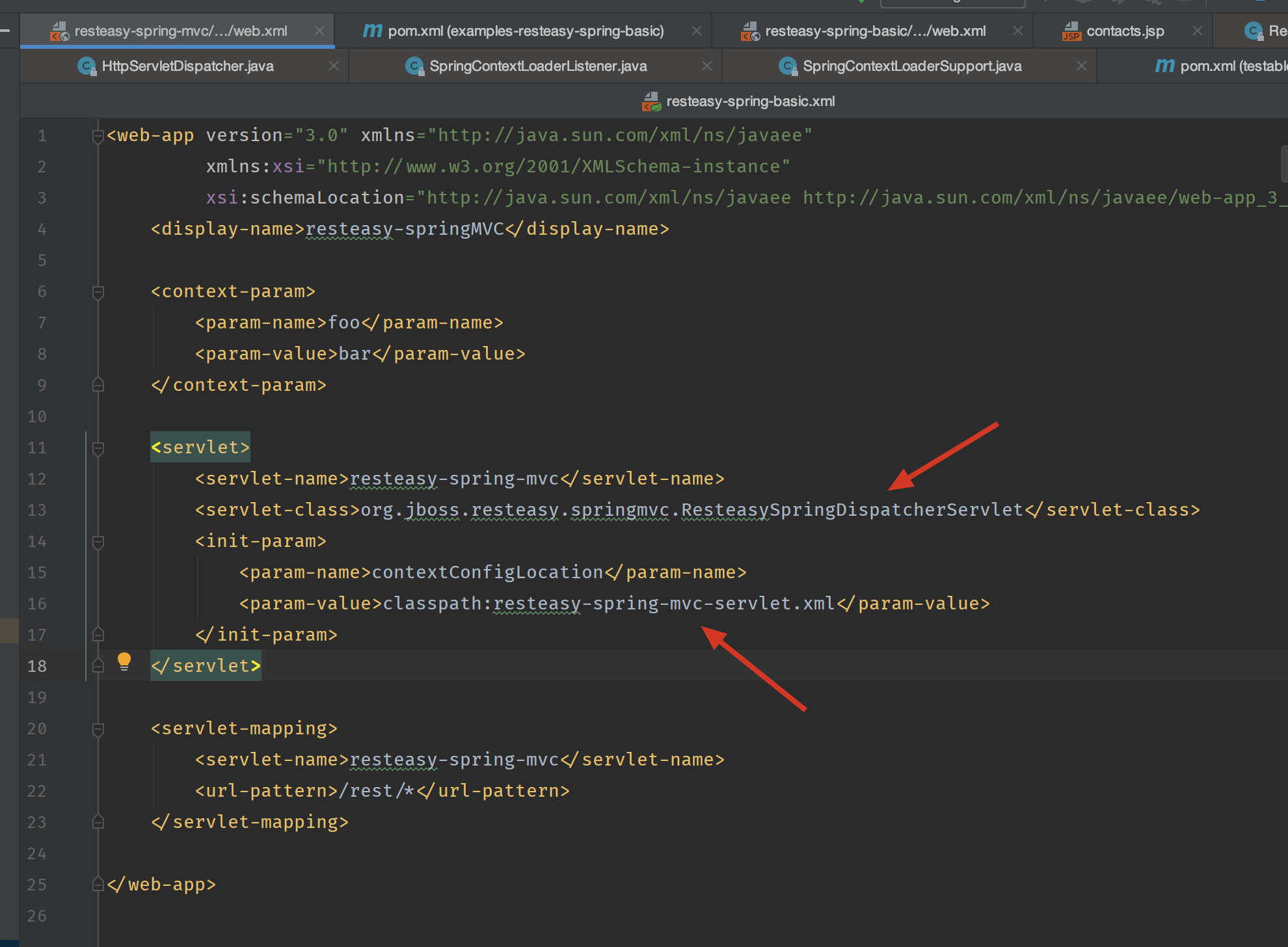Click the resteasy-spring-mvc-servlet.xml classpath reference
The image size is (1288, 947).
click(x=664, y=604)
